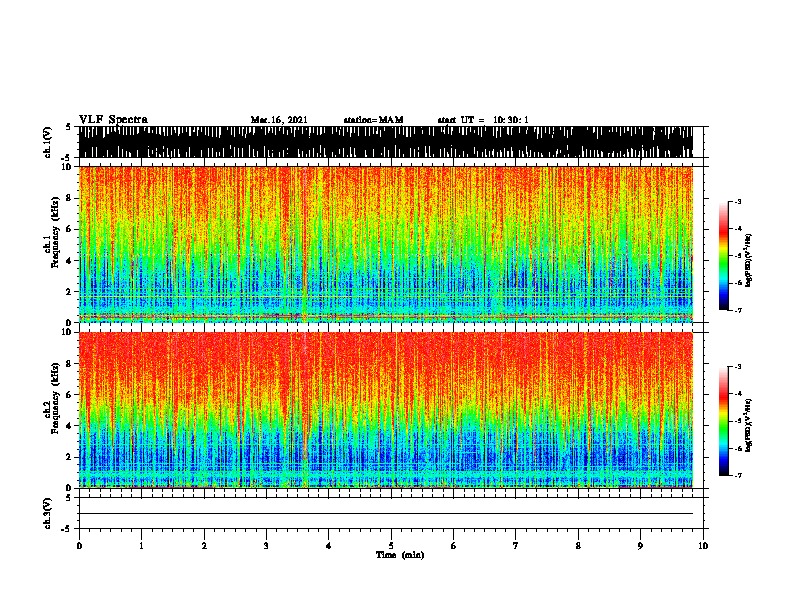Click tick label "9" on the Time axis
Screen dimensions: 792x612
(640, 546)
